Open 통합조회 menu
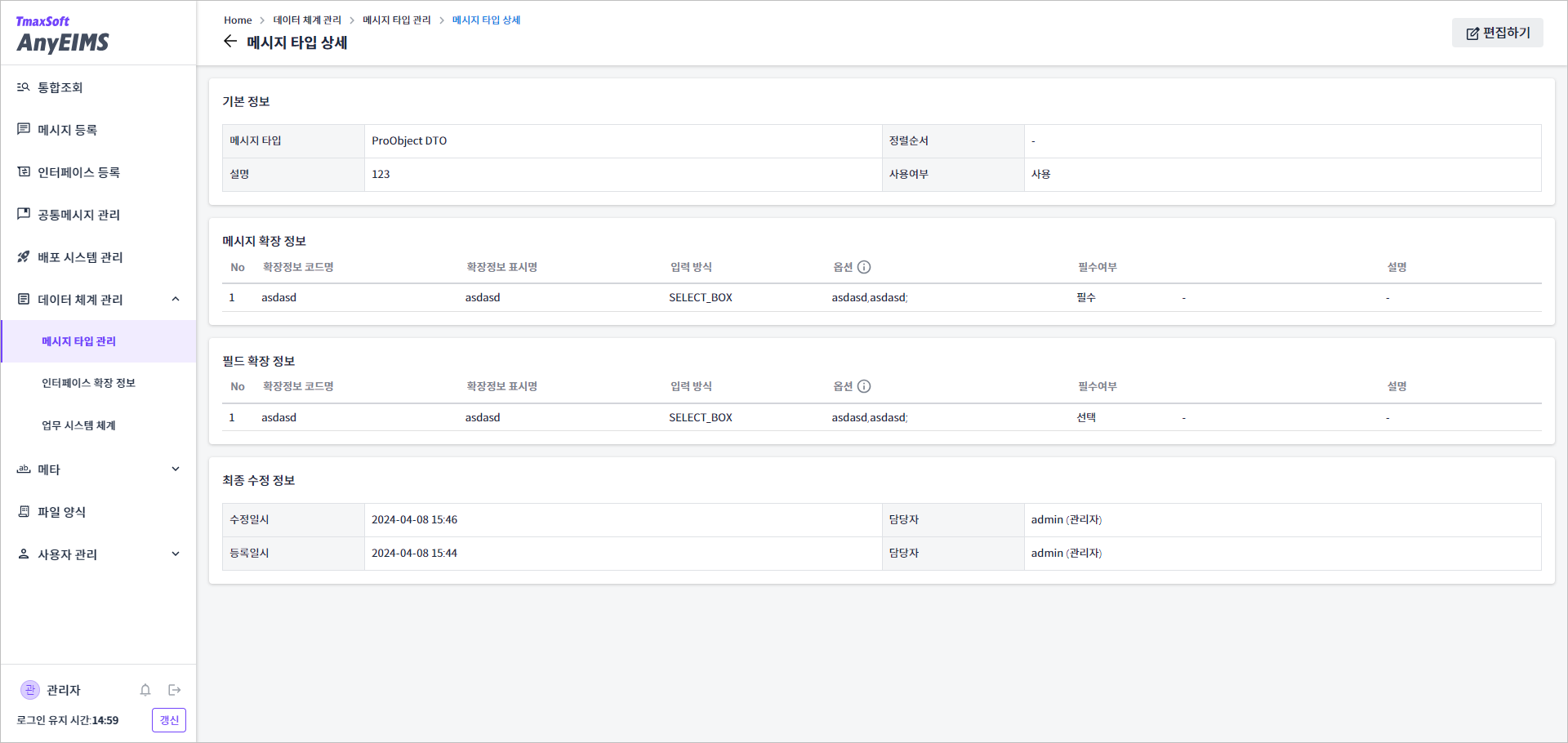This screenshot has height=743, width=1568. (x=98, y=87)
